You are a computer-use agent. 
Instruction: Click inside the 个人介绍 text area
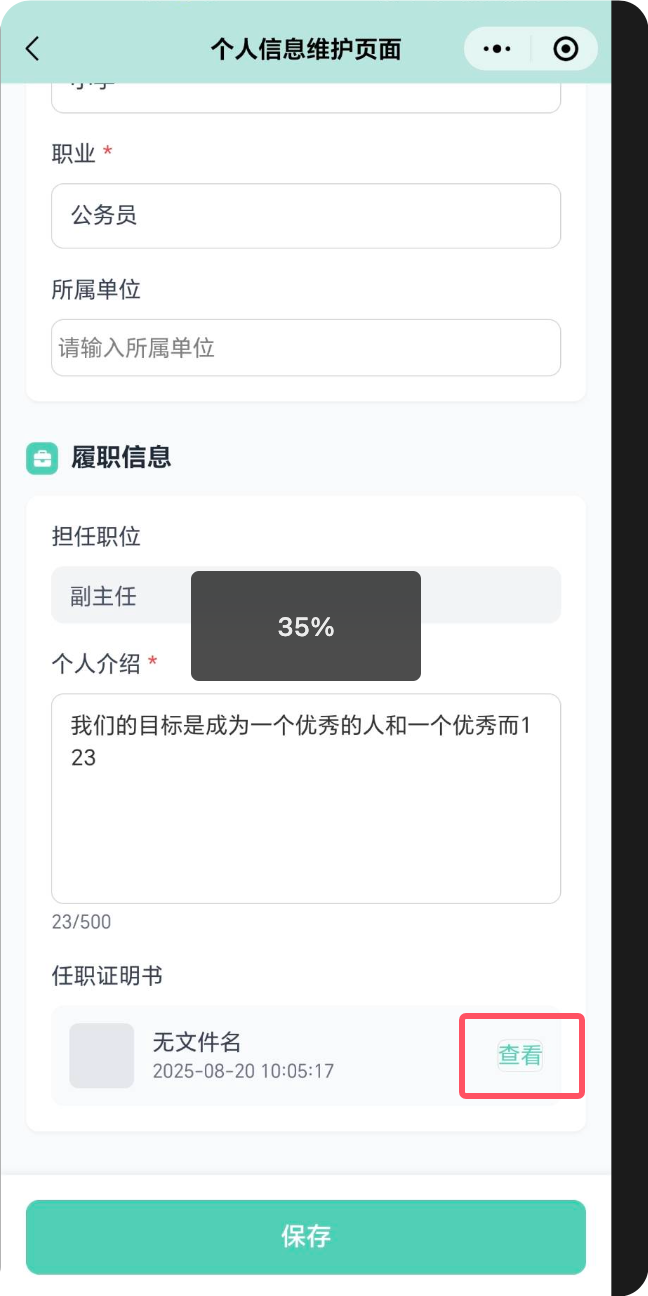pos(305,797)
